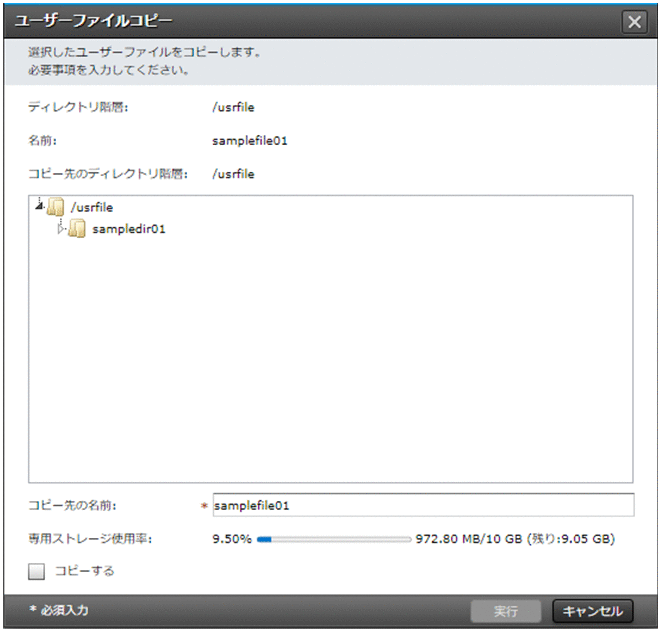The image size is (660, 631).
Task: Click the samplefile01 name value
Action: (250, 141)
